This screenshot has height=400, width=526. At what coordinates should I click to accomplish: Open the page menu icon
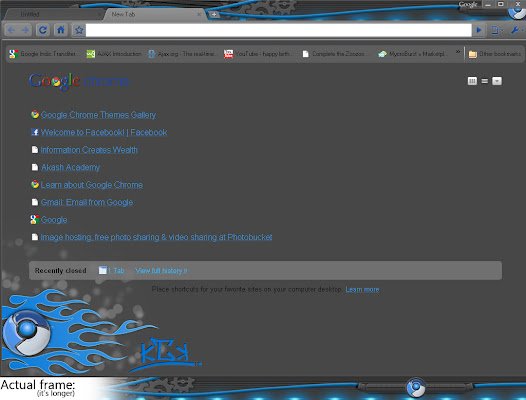tap(496, 30)
